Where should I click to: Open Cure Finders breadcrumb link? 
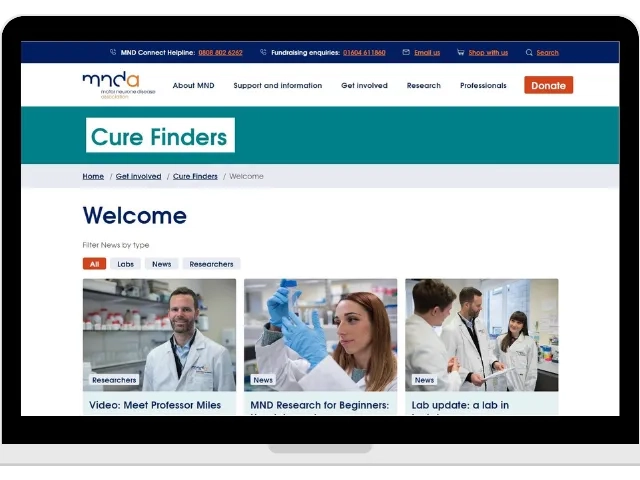tap(195, 176)
